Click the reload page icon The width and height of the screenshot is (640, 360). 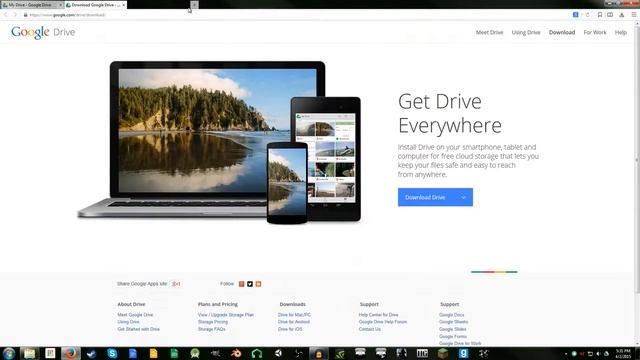pyautogui.click(x=588, y=15)
